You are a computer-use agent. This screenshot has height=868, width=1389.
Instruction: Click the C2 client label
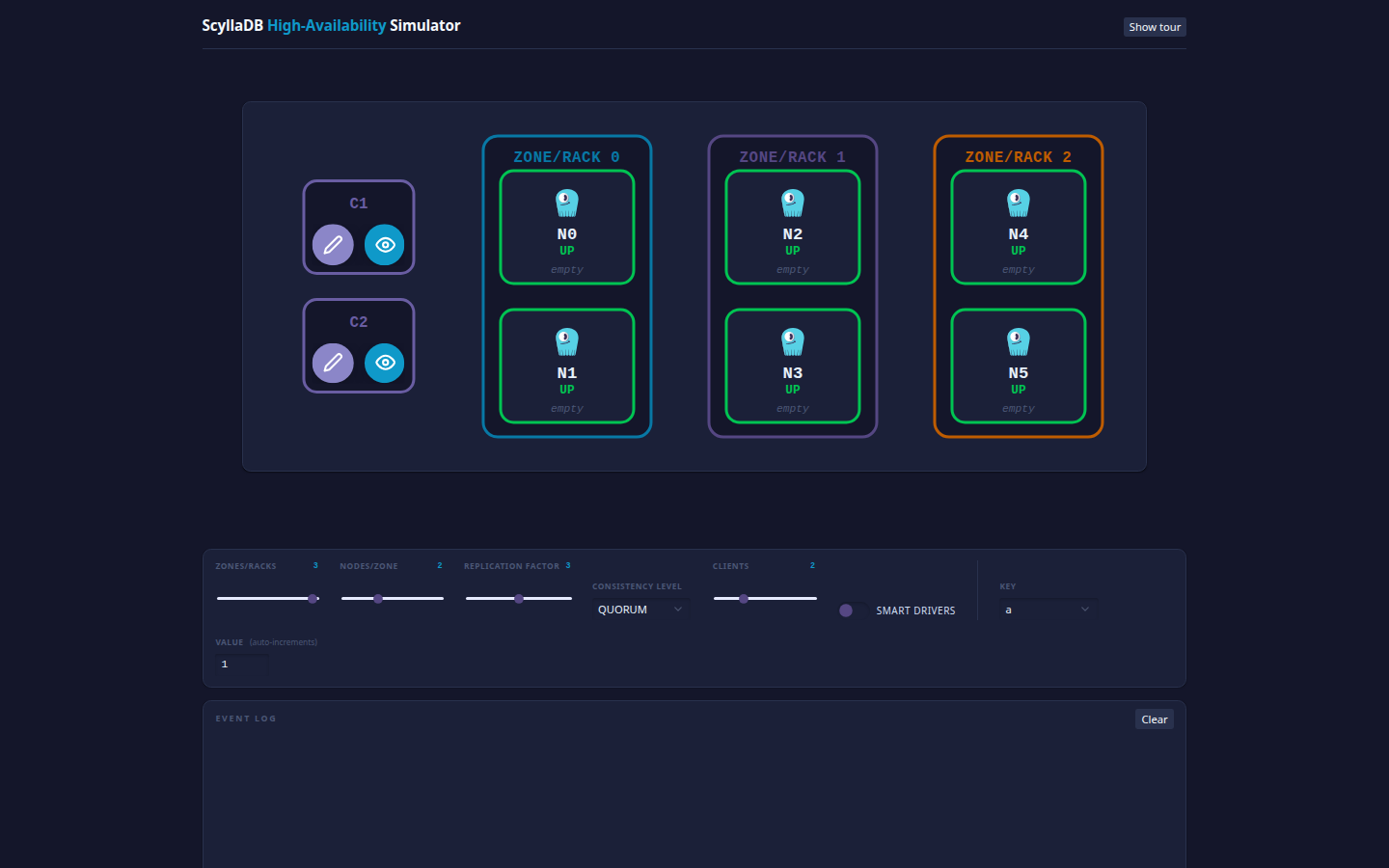coord(359,322)
